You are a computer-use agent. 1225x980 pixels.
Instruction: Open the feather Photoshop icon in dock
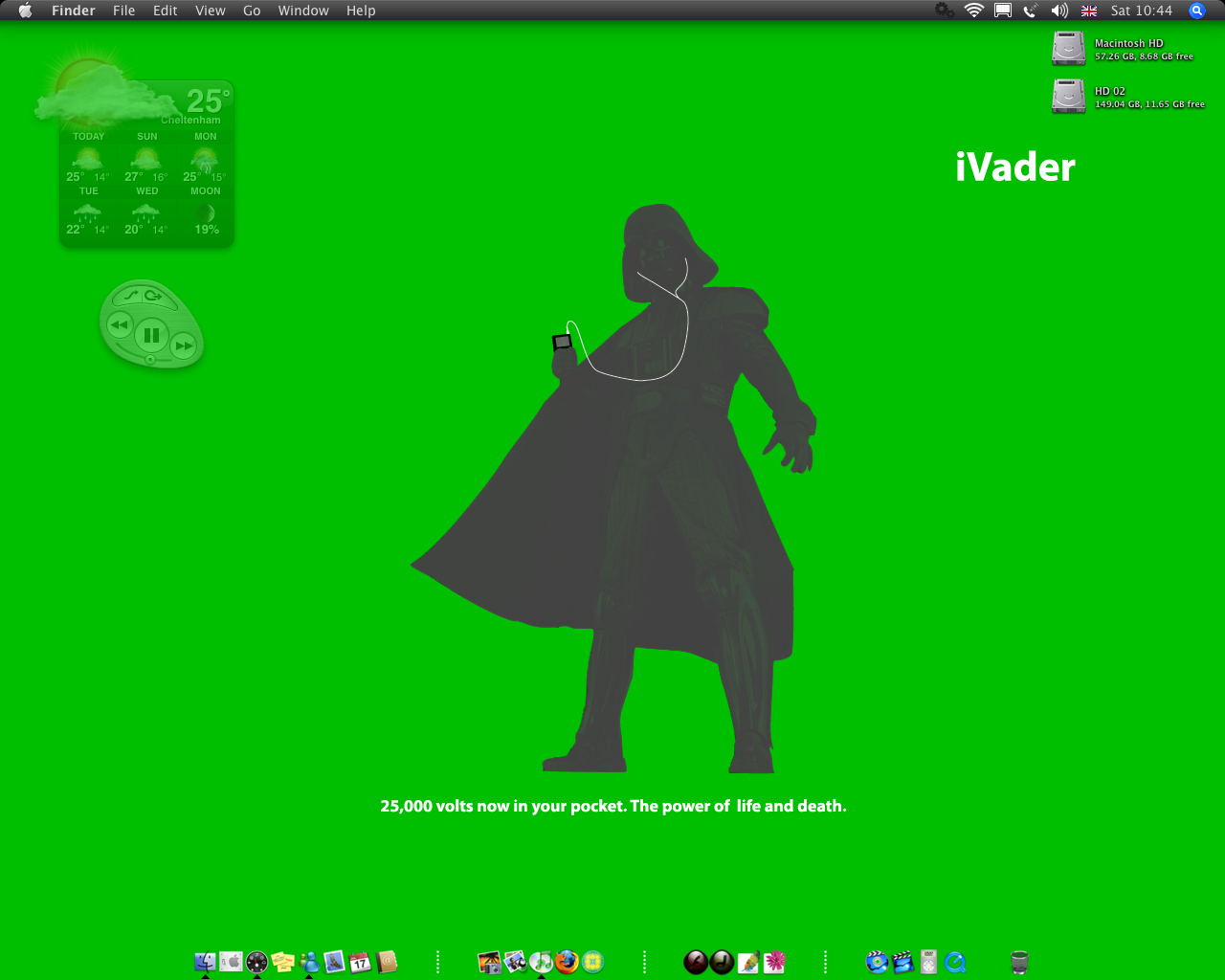tap(747, 962)
